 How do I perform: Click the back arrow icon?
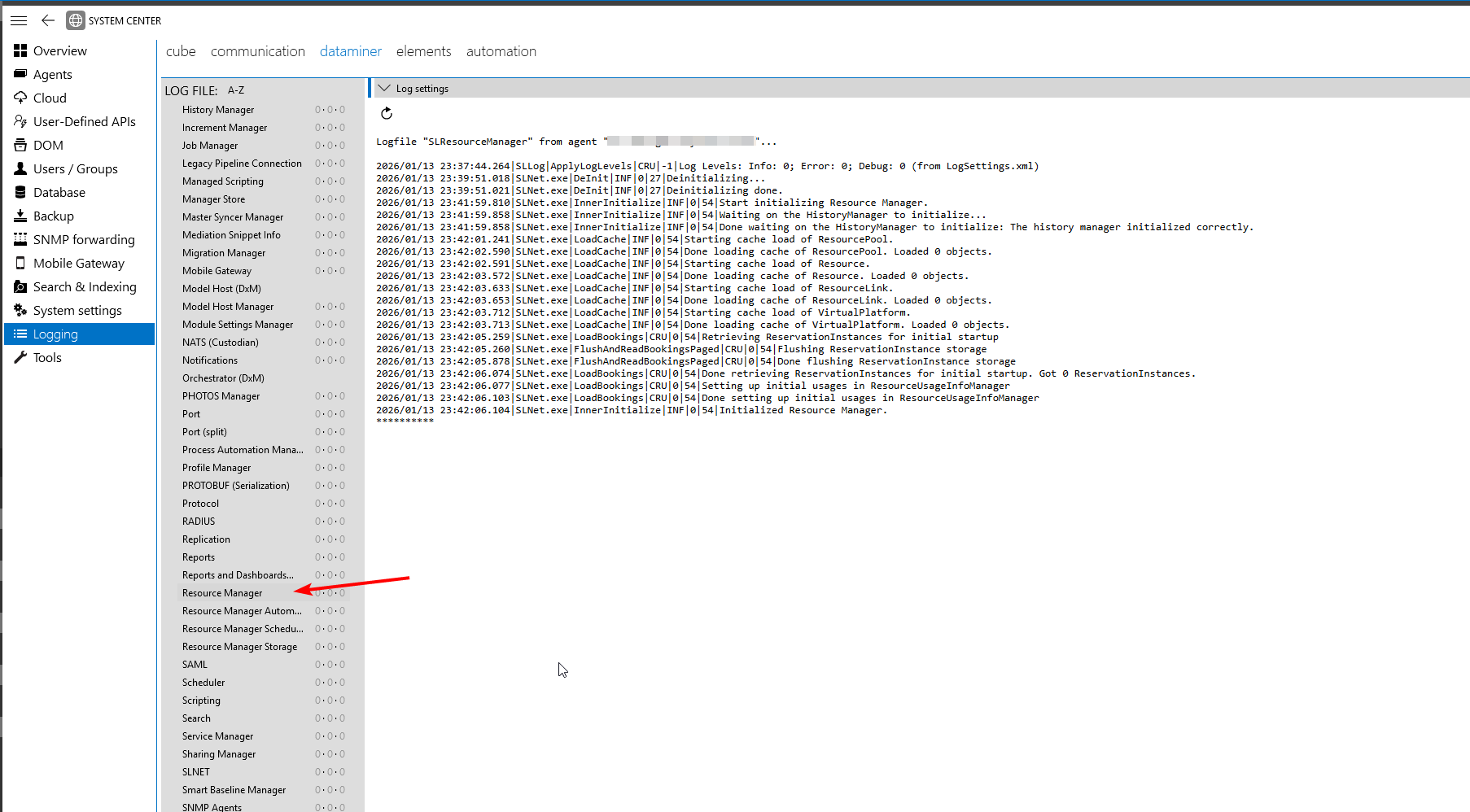tap(48, 20)
